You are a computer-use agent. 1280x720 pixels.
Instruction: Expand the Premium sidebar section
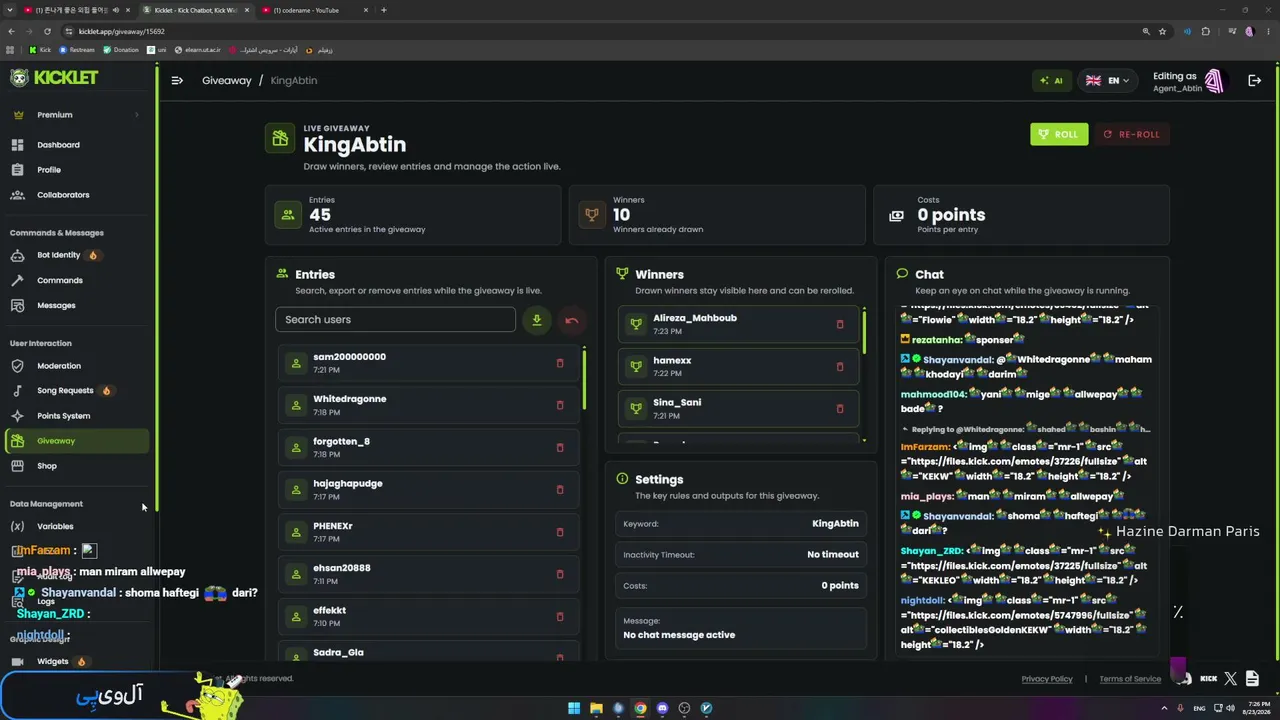77,115
